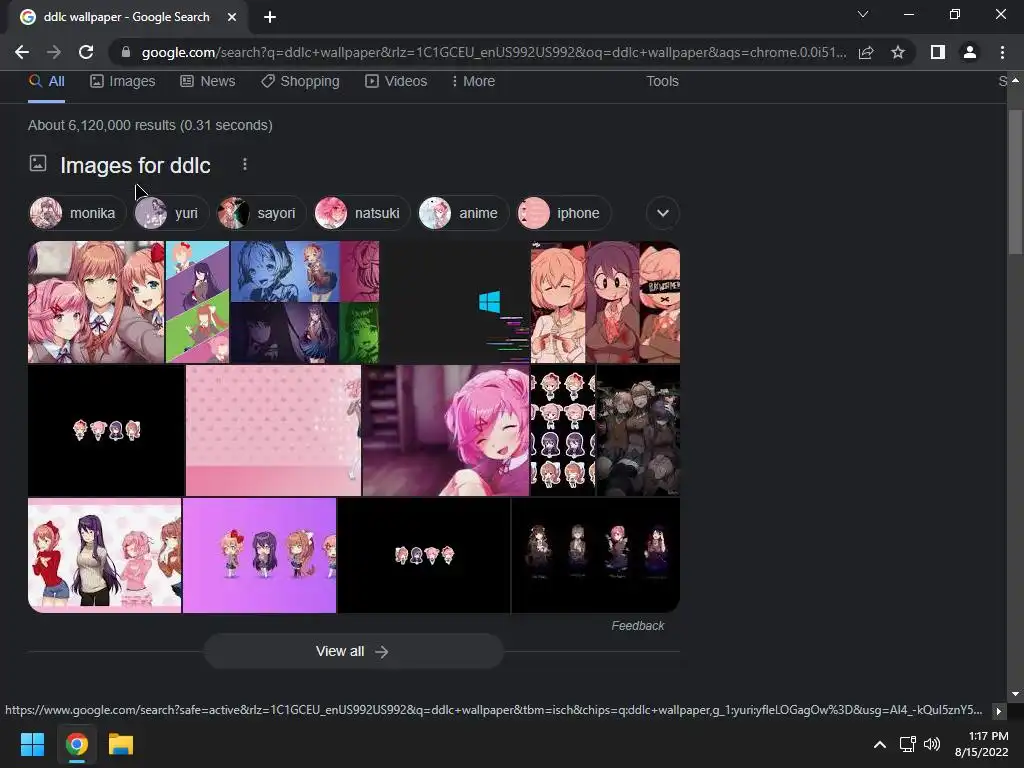Close the ddlc wallpaper tab
Screen dimensions: 1024x768
pos(232,18)
